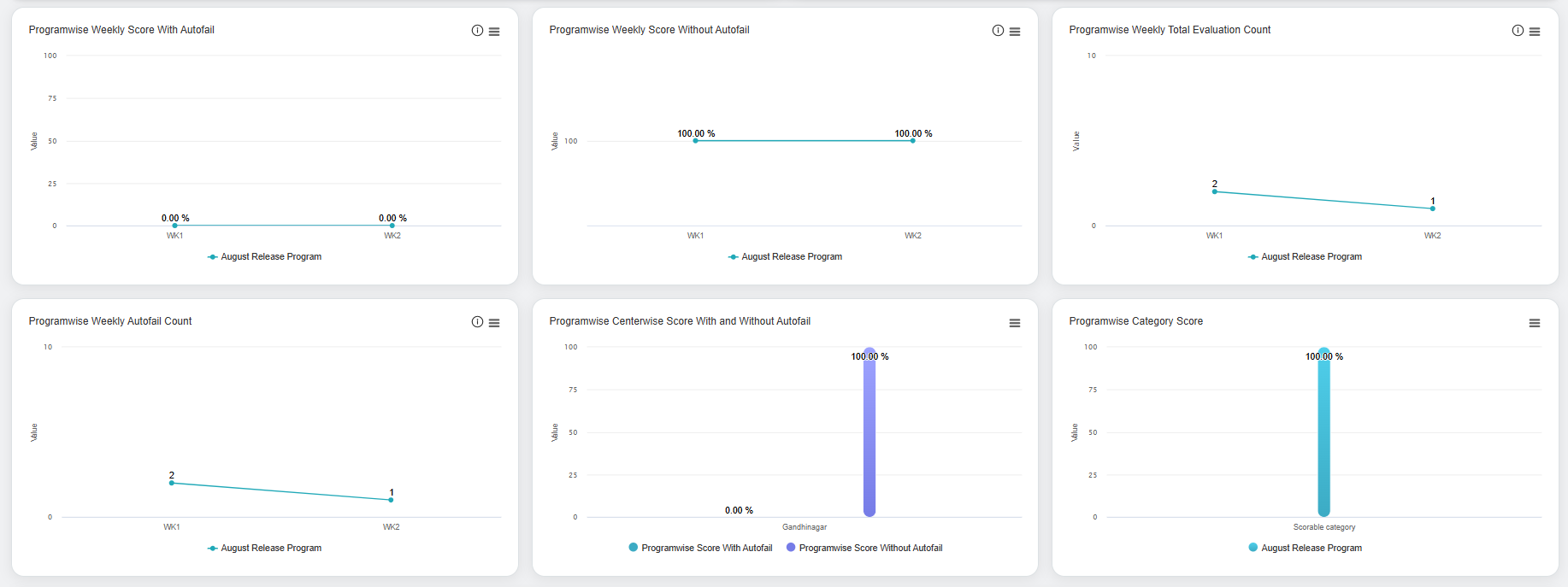Open menu for Centerwise Score With and Without Autofail
1568x587 pixels.
tap(1015, 323)
